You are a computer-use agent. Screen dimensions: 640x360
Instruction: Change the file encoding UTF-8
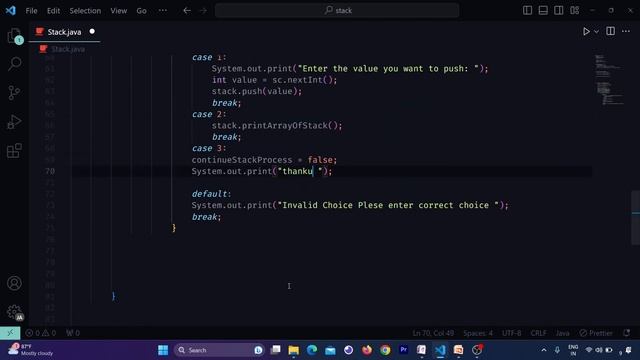point(511,333)
